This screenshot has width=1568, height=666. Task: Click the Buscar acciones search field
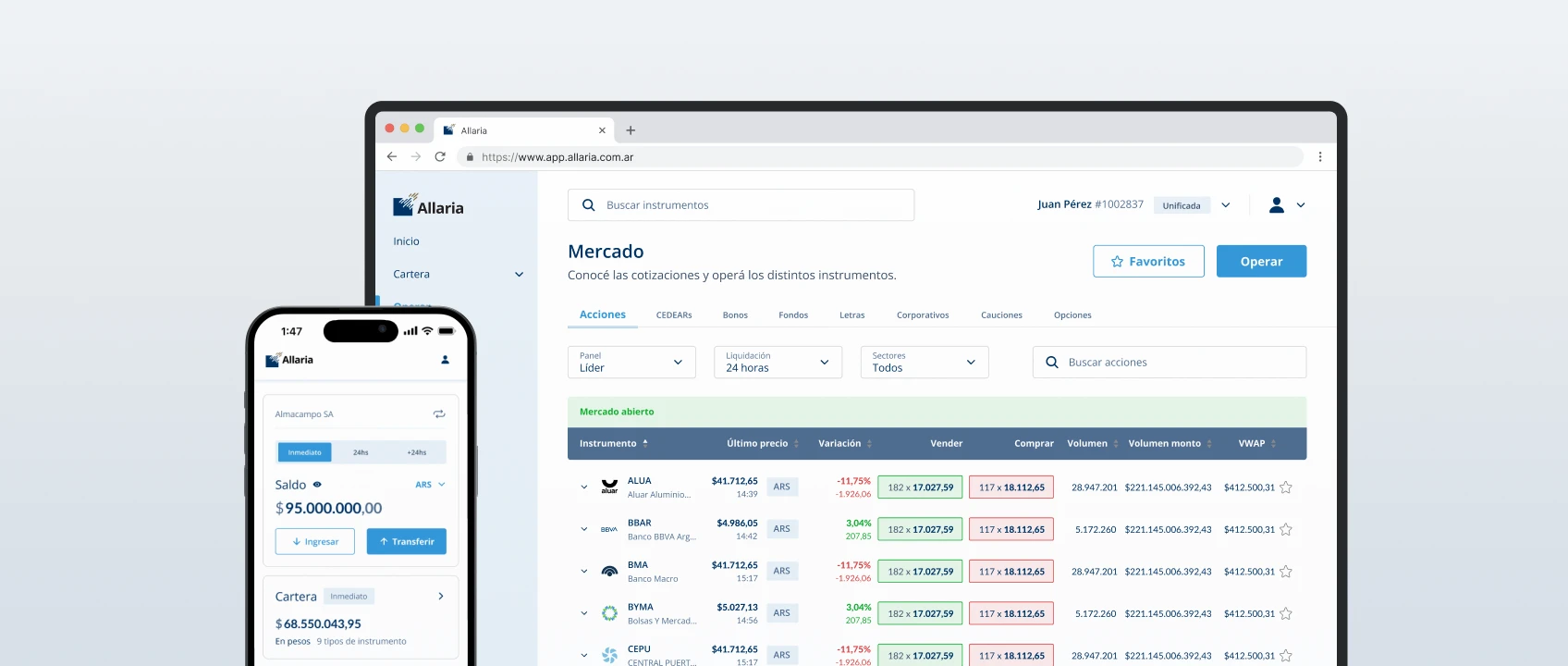(x=1170, y=362)
